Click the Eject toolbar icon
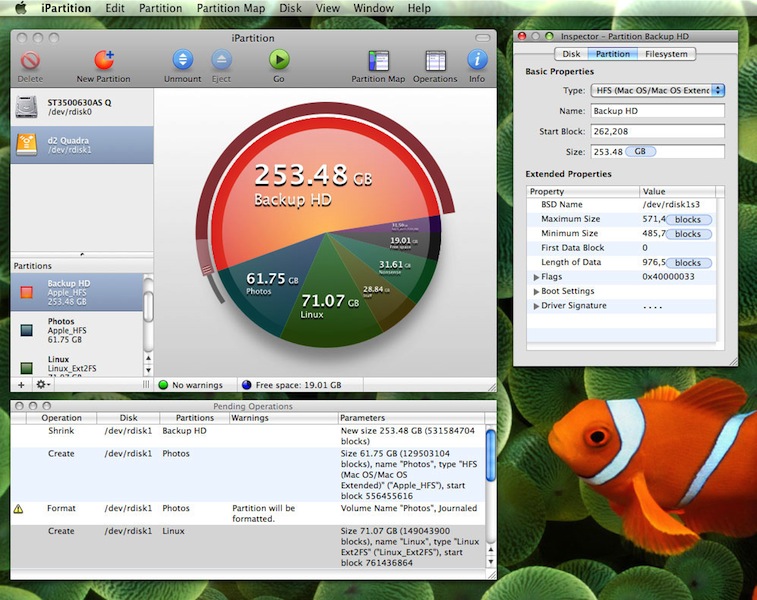 pyautogui.click(x=221, y=61)
